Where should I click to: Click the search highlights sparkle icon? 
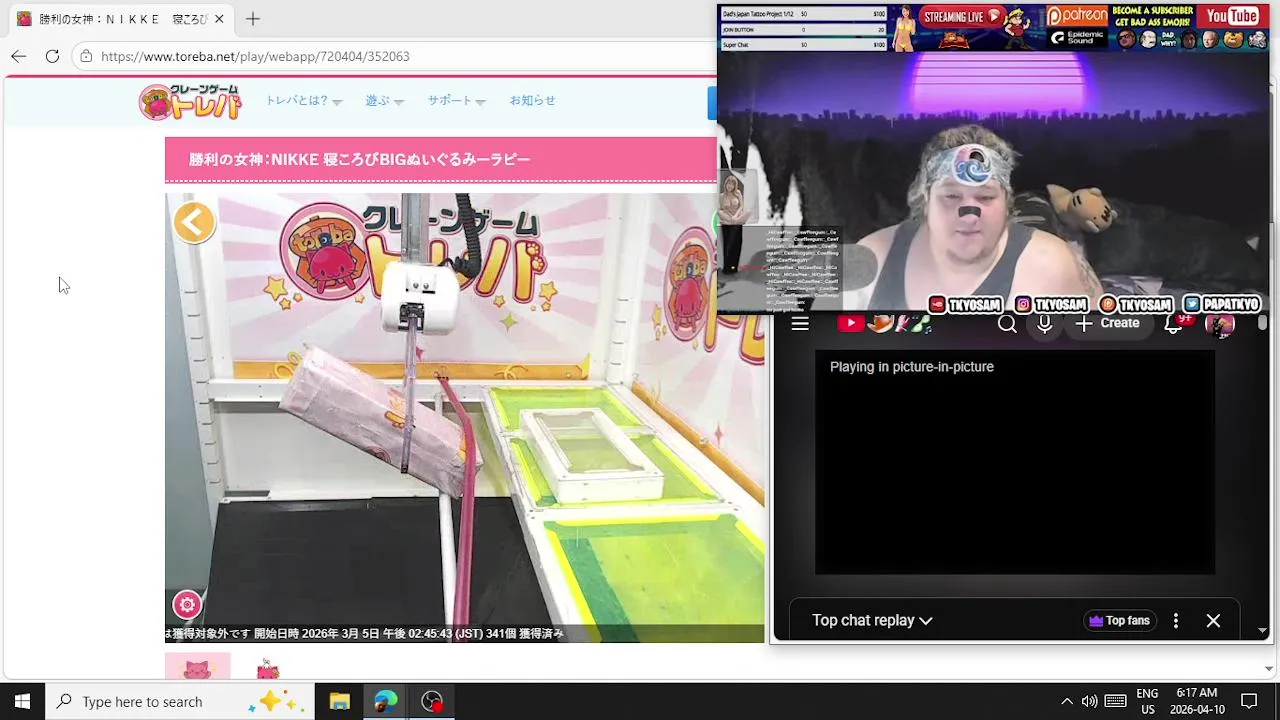pos(275,701)
